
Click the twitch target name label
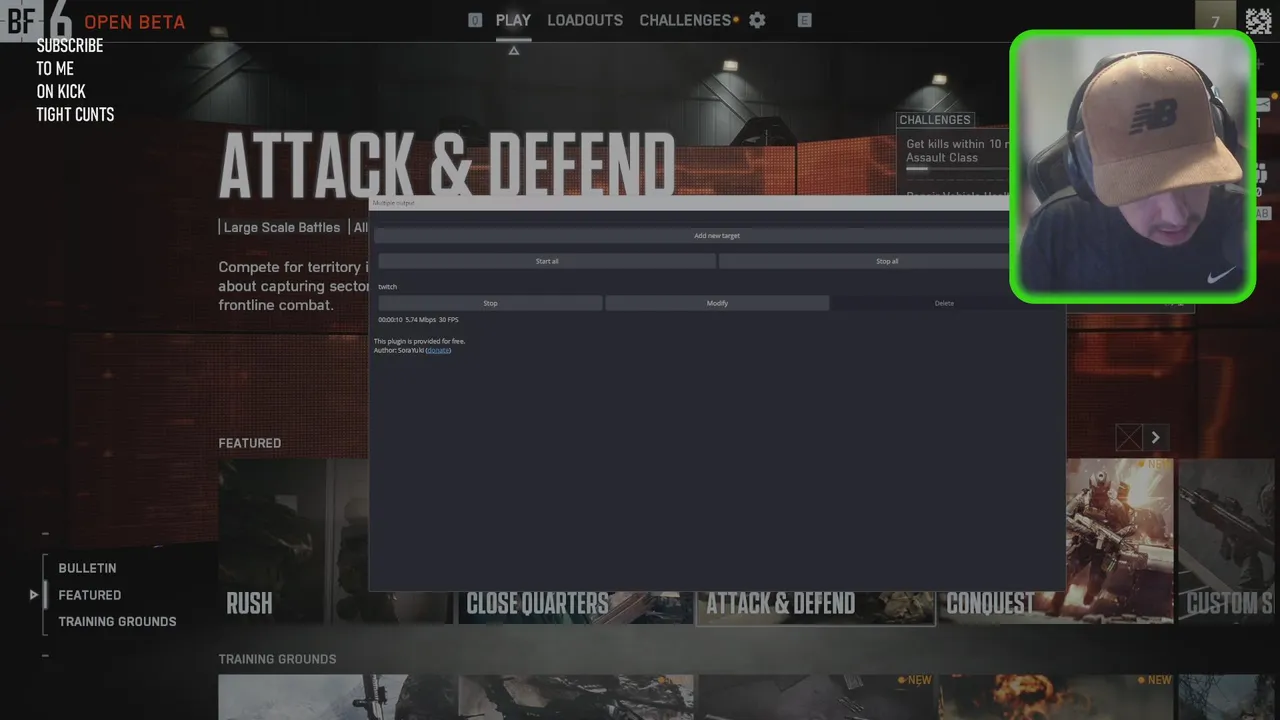pos(387,287)
